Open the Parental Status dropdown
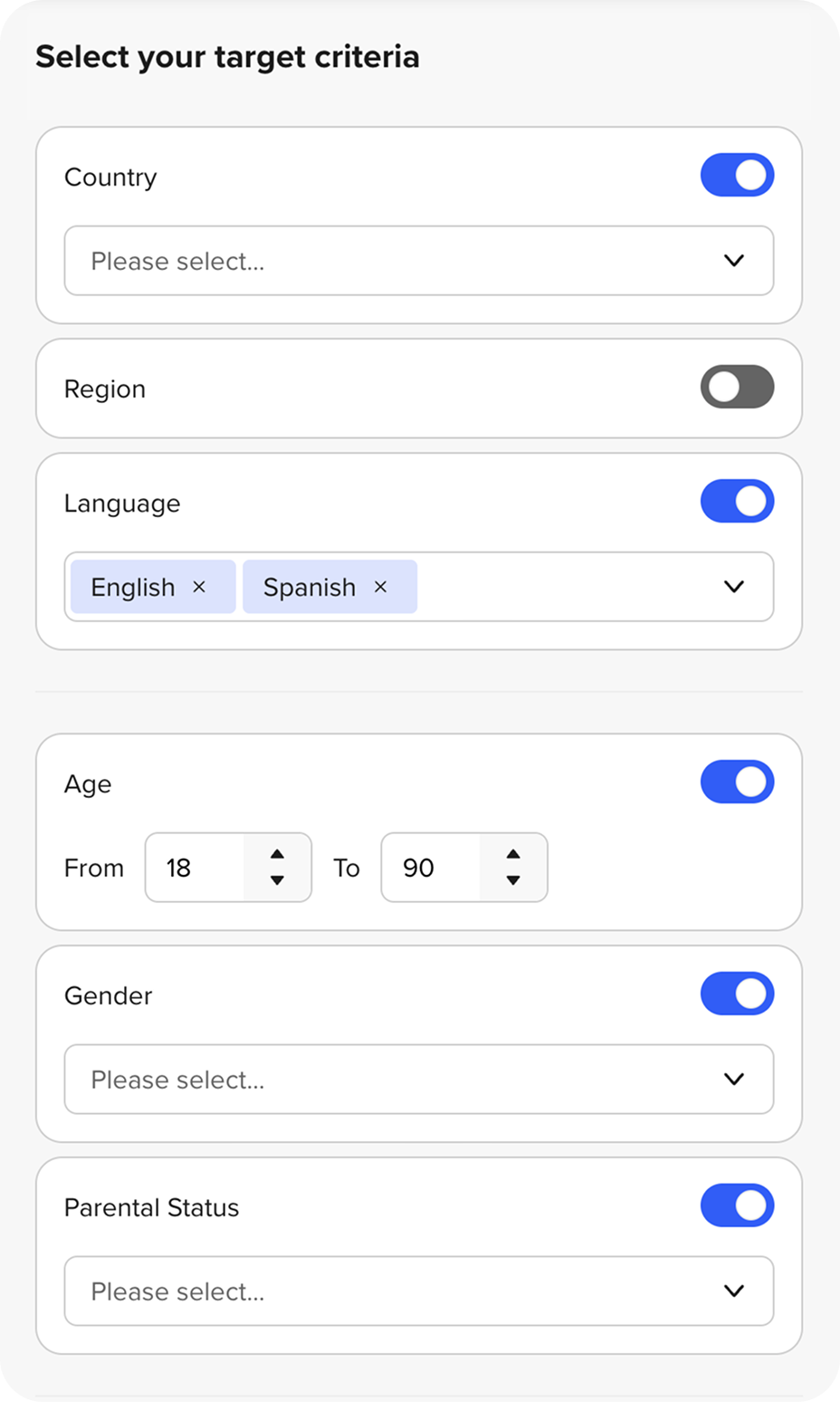This screenshot has width=840, height=1402. 418,1292
